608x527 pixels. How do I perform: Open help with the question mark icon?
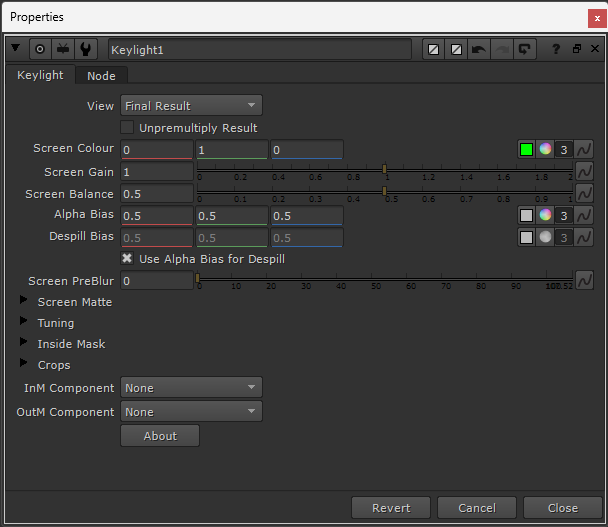point(556,49)
